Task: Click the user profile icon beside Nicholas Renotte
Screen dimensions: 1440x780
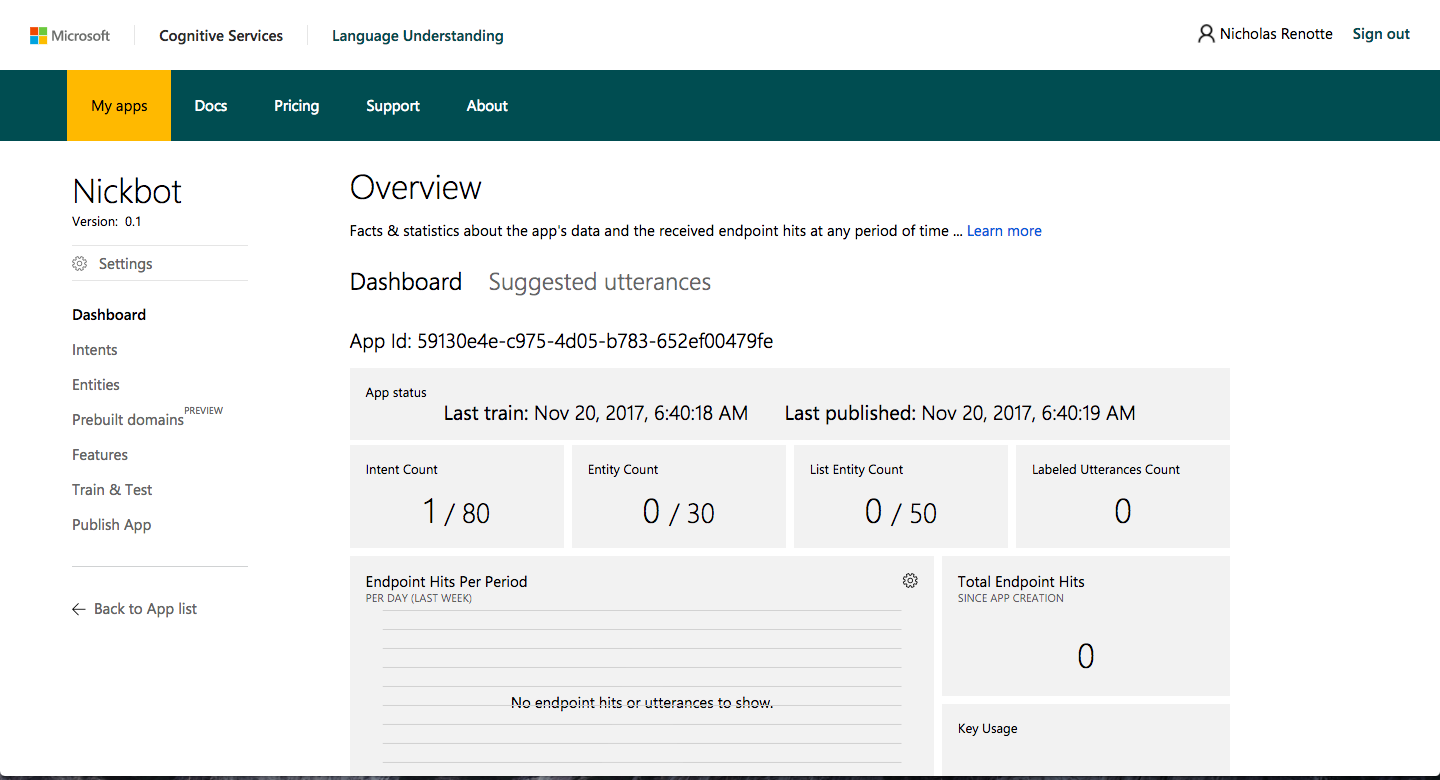Action: (x=1206, y=34)
